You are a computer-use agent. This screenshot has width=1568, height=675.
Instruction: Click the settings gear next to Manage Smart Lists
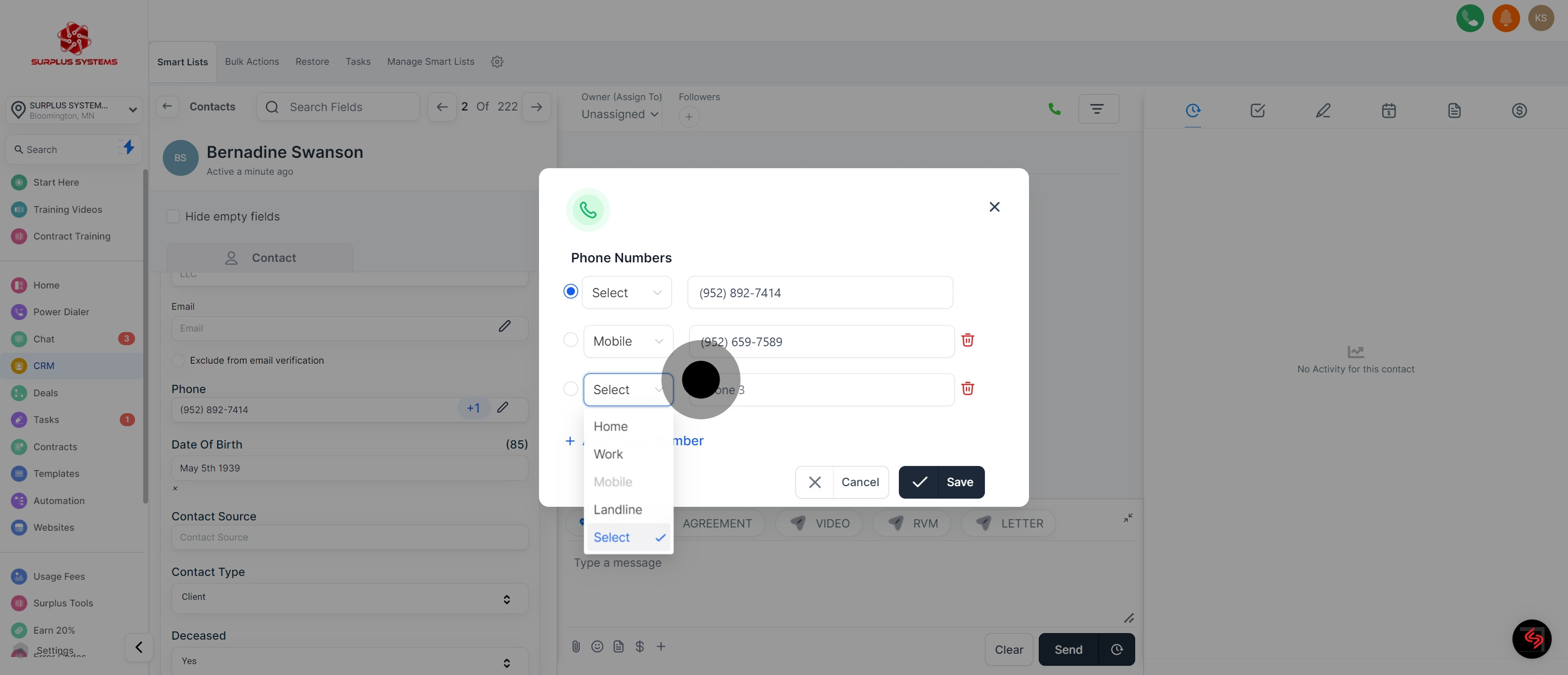click(497, 62)
